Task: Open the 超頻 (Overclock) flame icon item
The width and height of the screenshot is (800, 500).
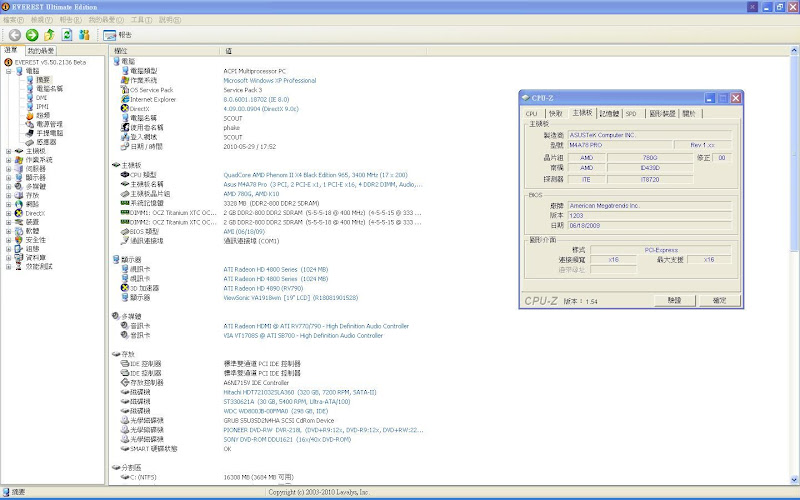Action: click(x=30, y=115)
